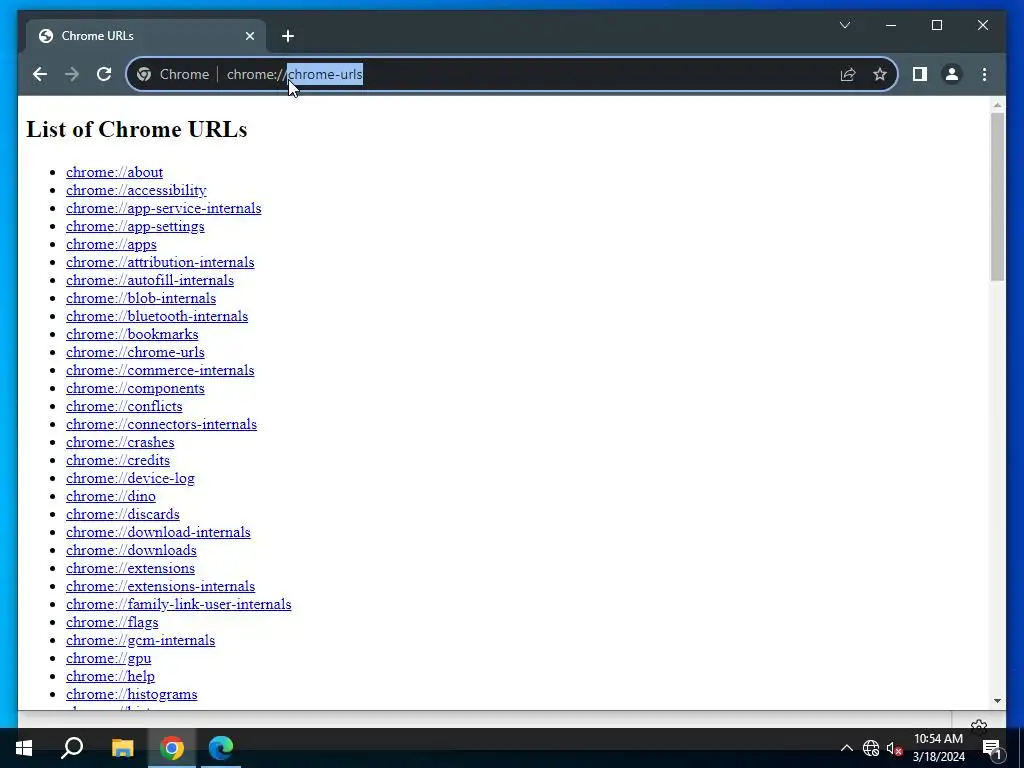Open chrome://bookmarks link

point(132,334)
